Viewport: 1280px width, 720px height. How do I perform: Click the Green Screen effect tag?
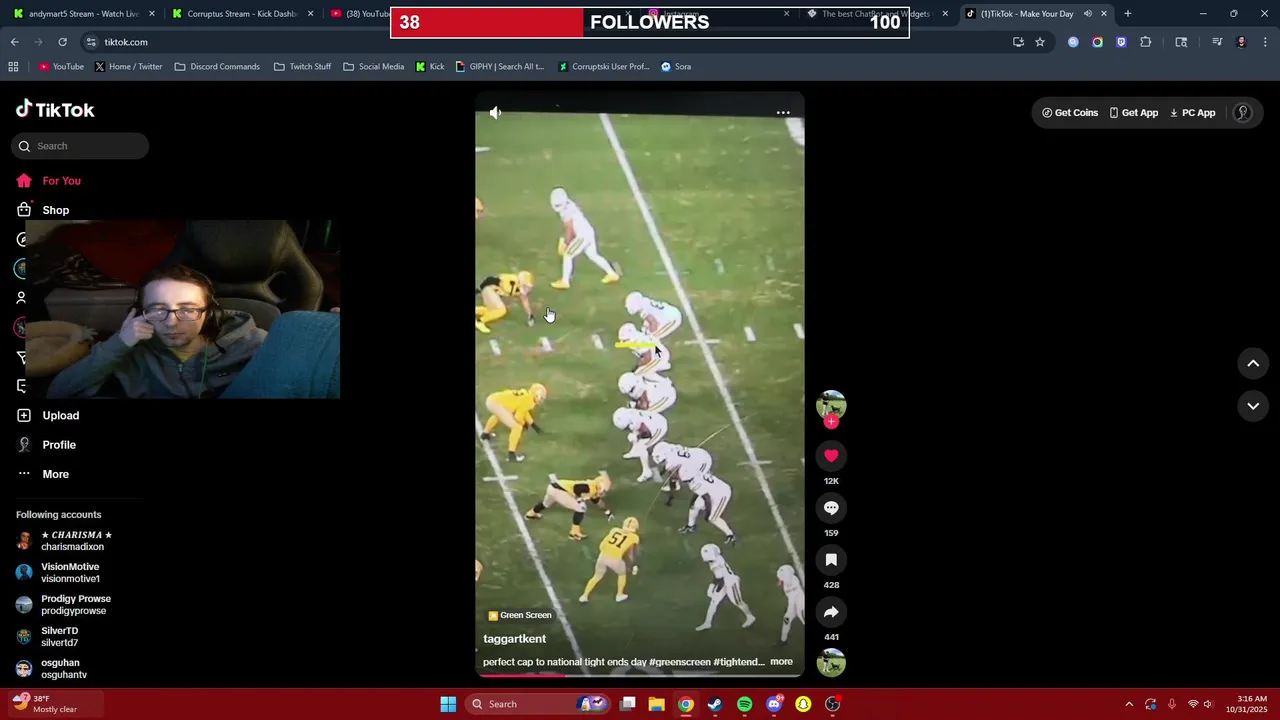coord(520,615)
